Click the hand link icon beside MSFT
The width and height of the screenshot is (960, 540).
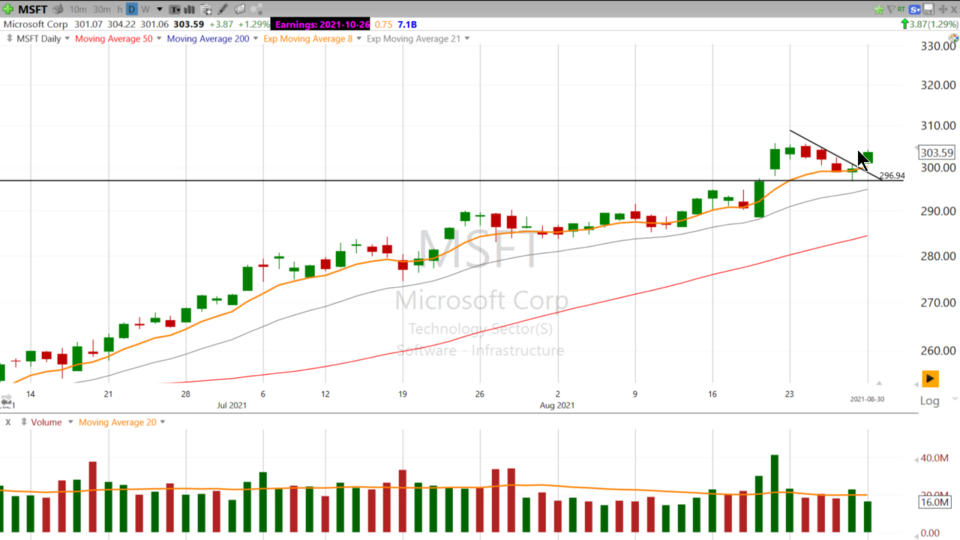coord(58,9)
